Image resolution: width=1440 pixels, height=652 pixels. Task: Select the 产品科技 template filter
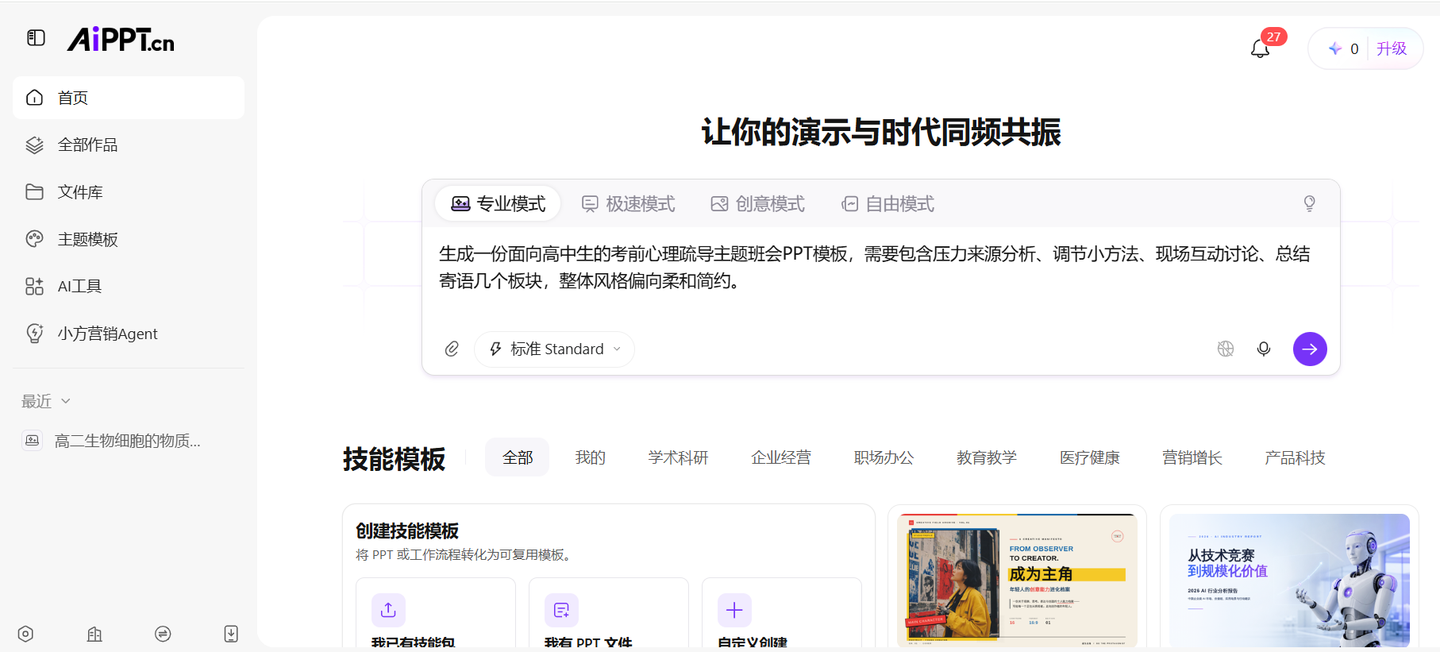1295,457
